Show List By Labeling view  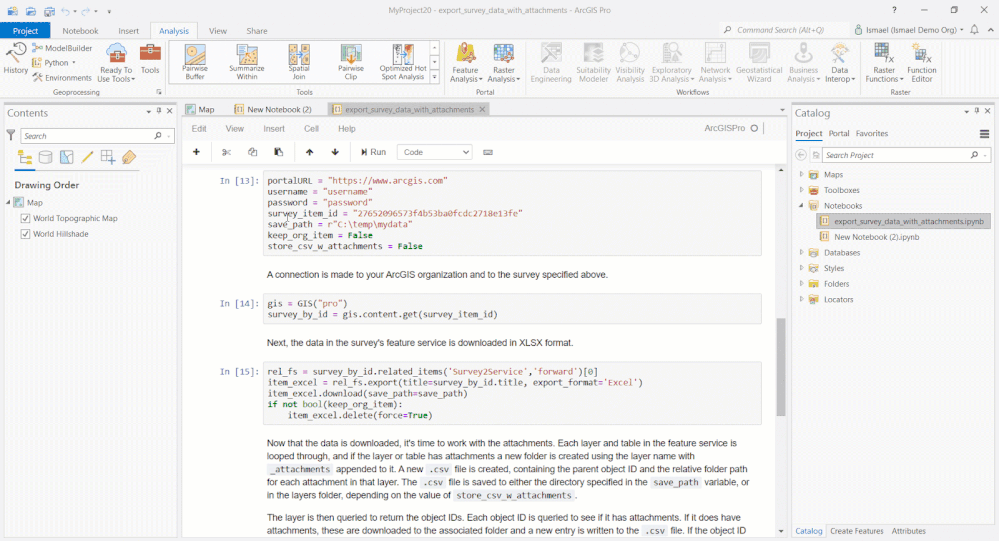point(129,157)
